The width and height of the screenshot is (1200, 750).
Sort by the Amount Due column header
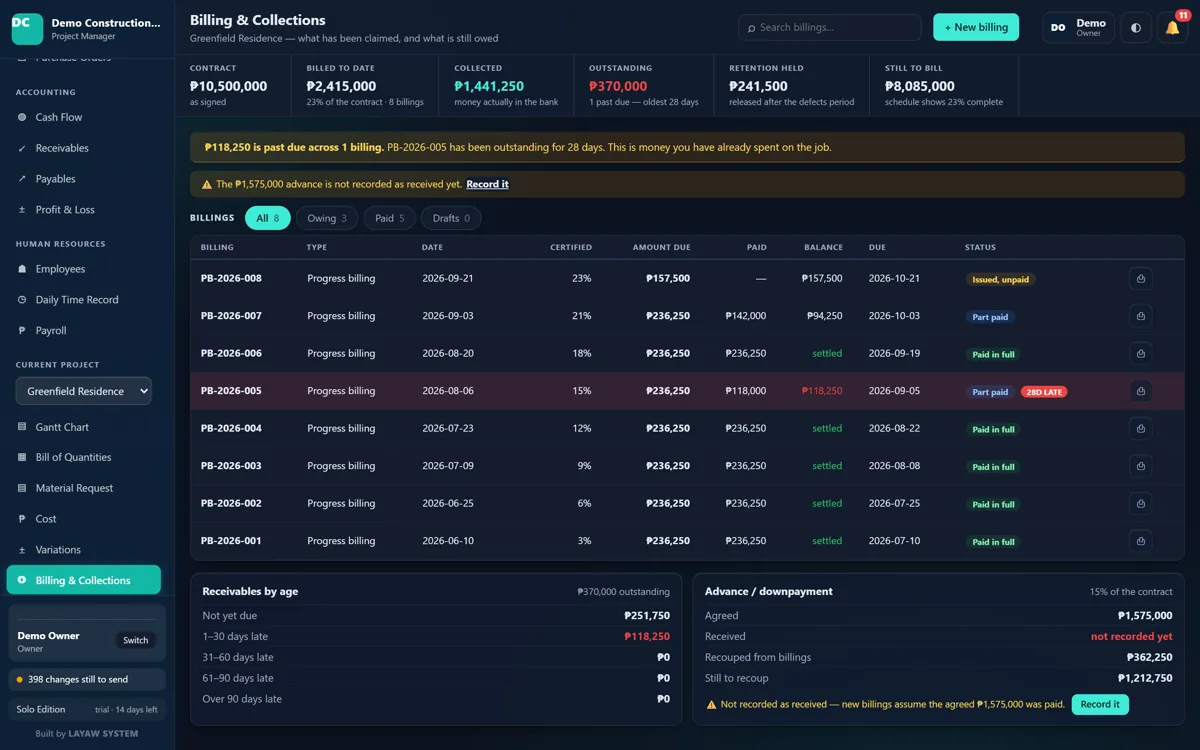(661, 247)
